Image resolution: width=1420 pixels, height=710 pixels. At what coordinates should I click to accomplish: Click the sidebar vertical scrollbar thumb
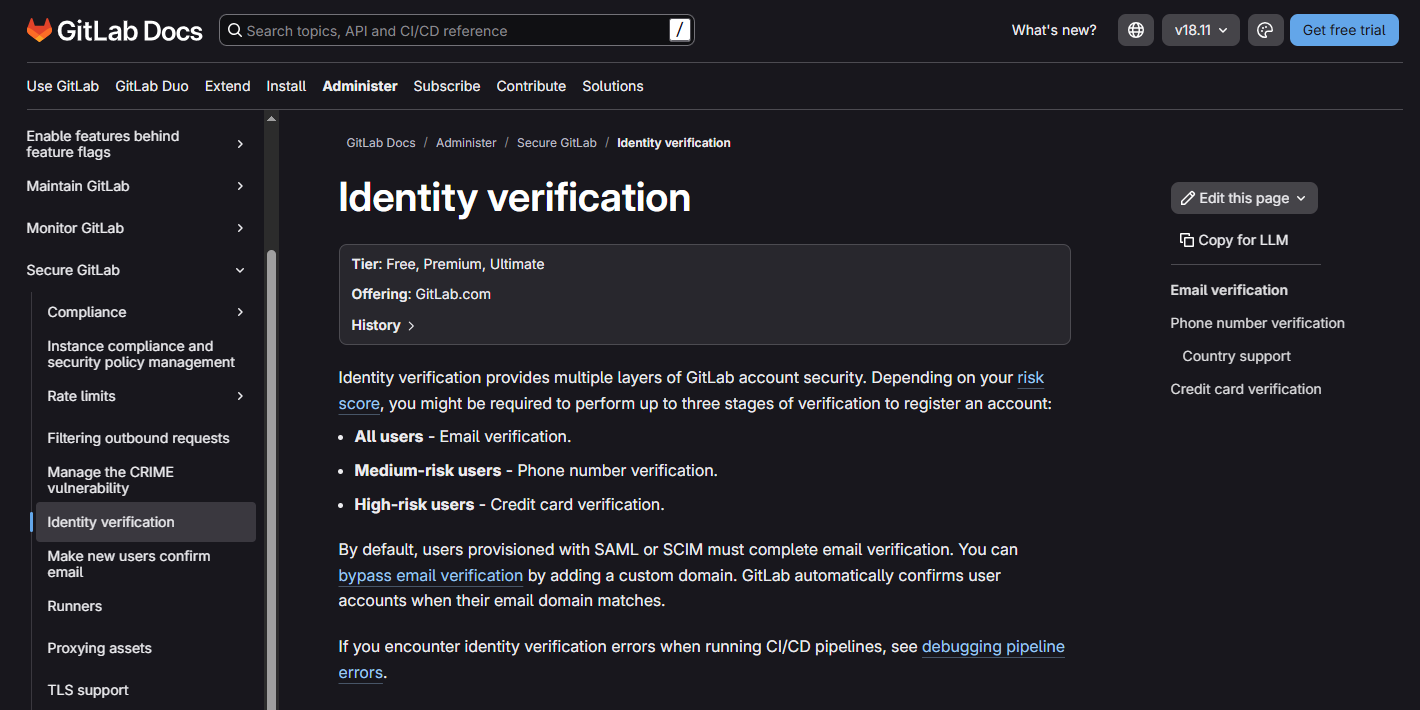[271, 480]
